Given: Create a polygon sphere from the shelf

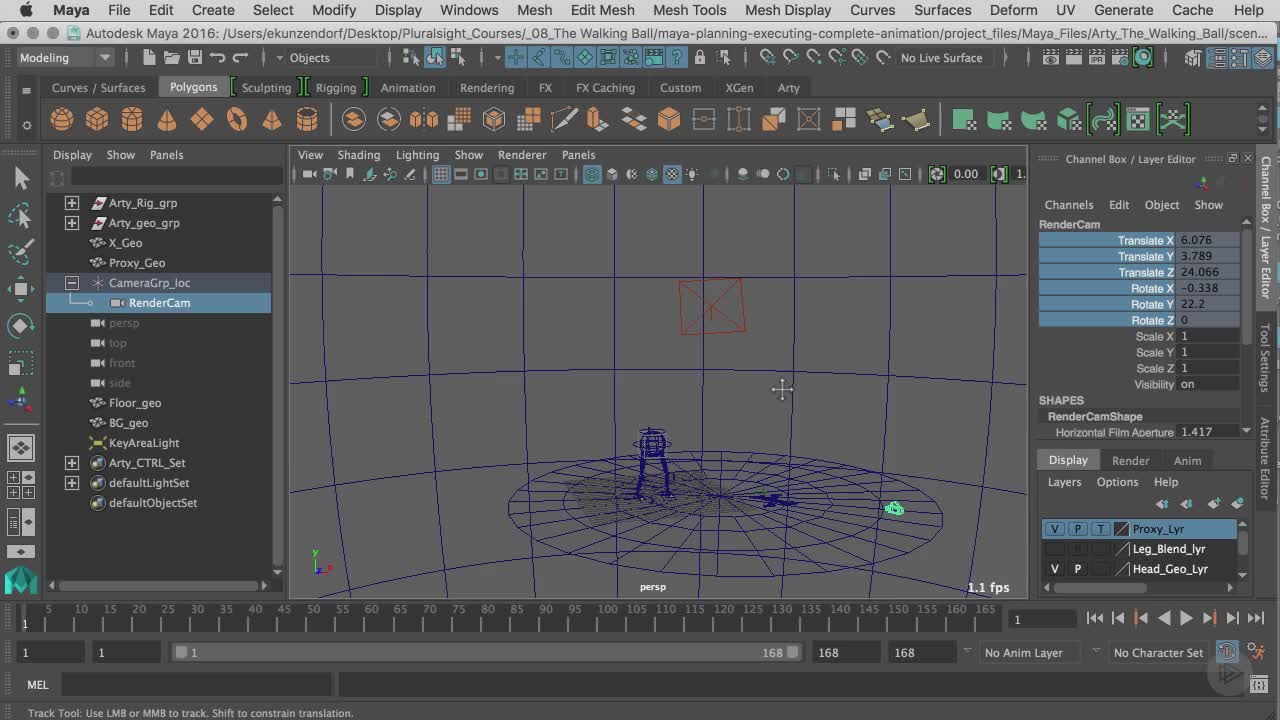Looking at the screenshot, I should click(62, 120).
